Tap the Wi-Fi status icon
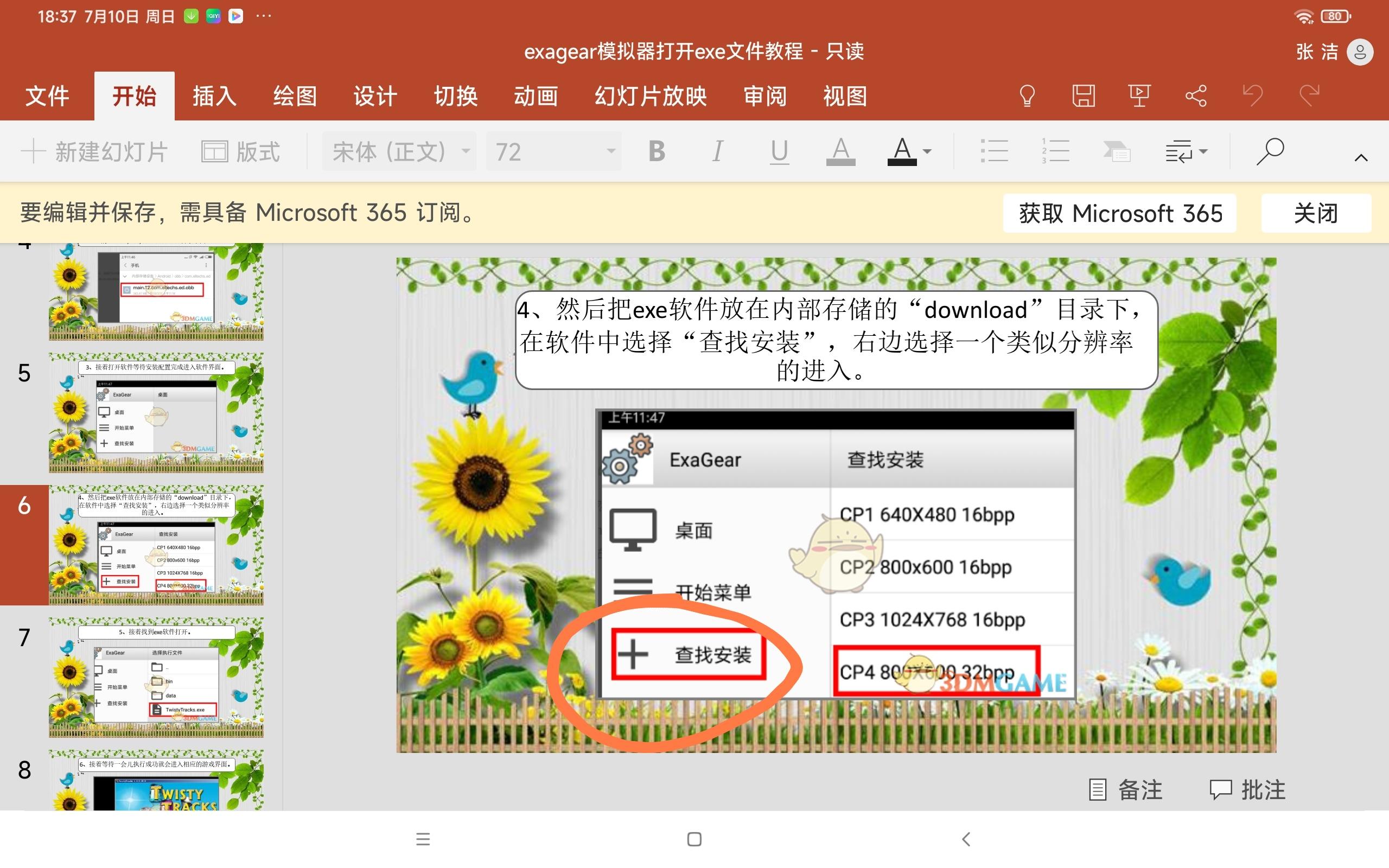The image size is (1389, 868). point(1304,16)
